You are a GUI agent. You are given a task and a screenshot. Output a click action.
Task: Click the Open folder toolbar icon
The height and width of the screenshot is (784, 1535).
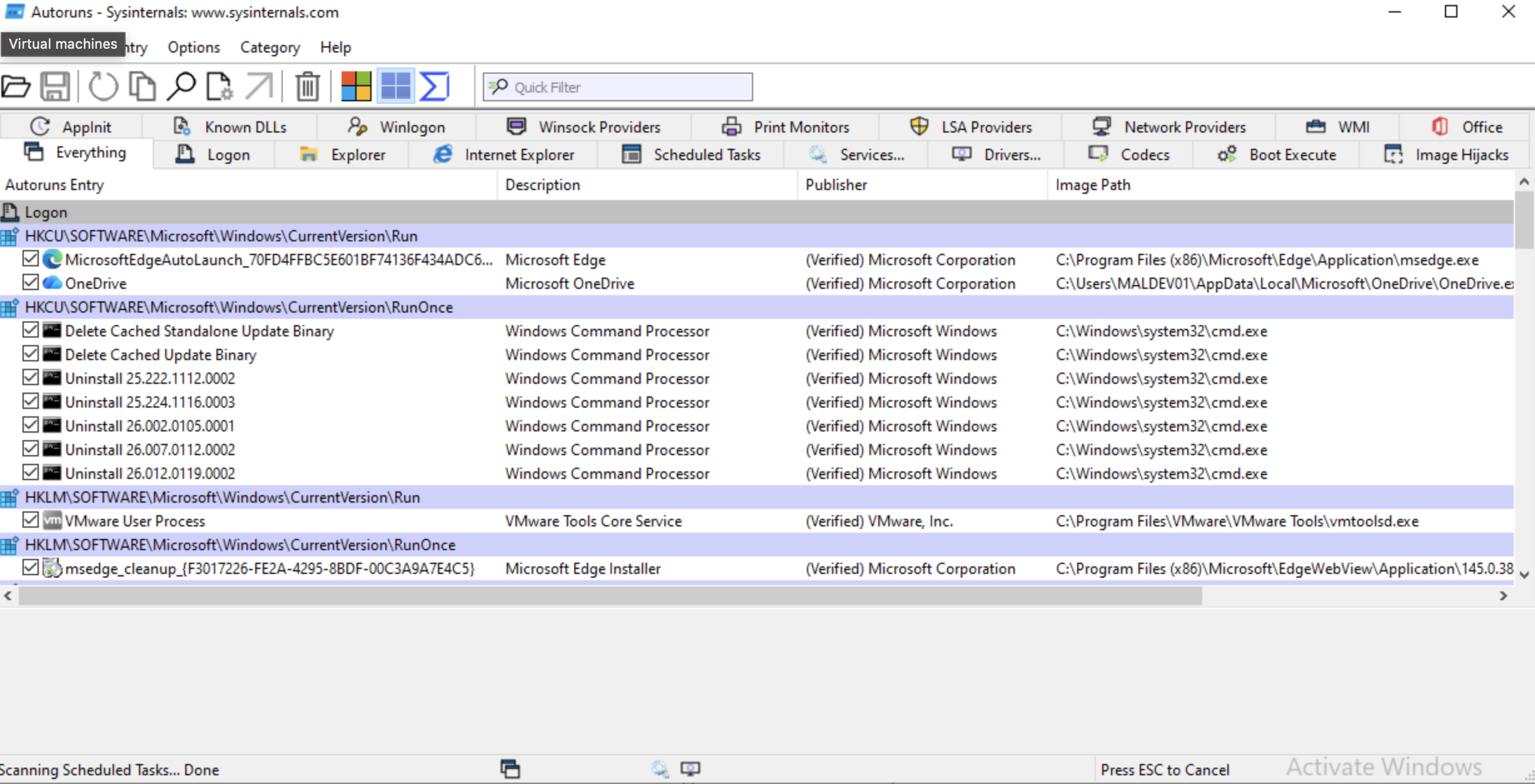(16, 86)
